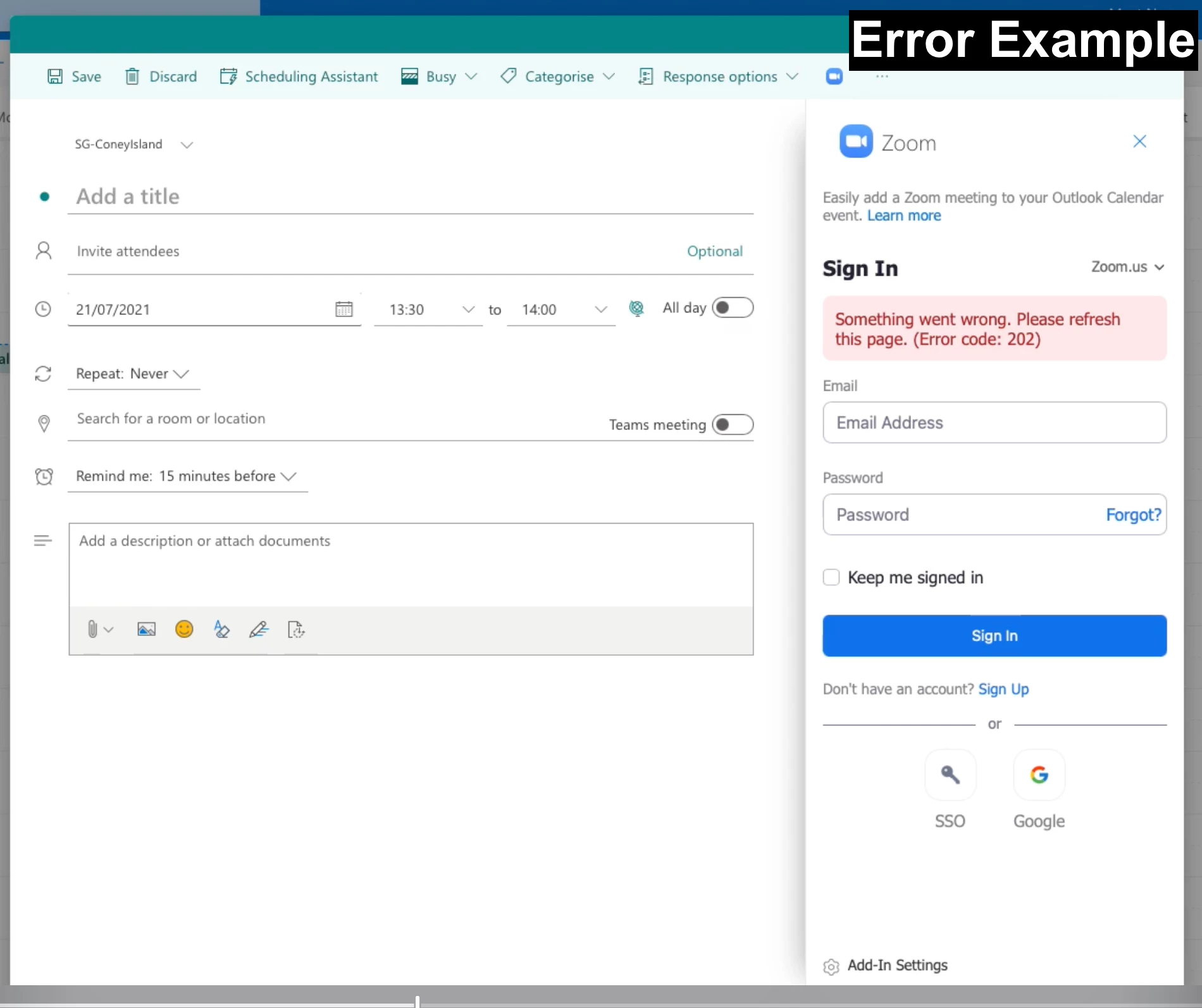Click the emoji smiley icon

coord(184,629)
